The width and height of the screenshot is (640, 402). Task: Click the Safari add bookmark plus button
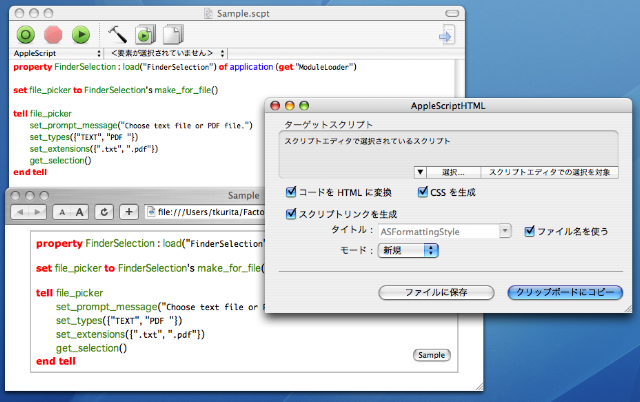[129, 212]
